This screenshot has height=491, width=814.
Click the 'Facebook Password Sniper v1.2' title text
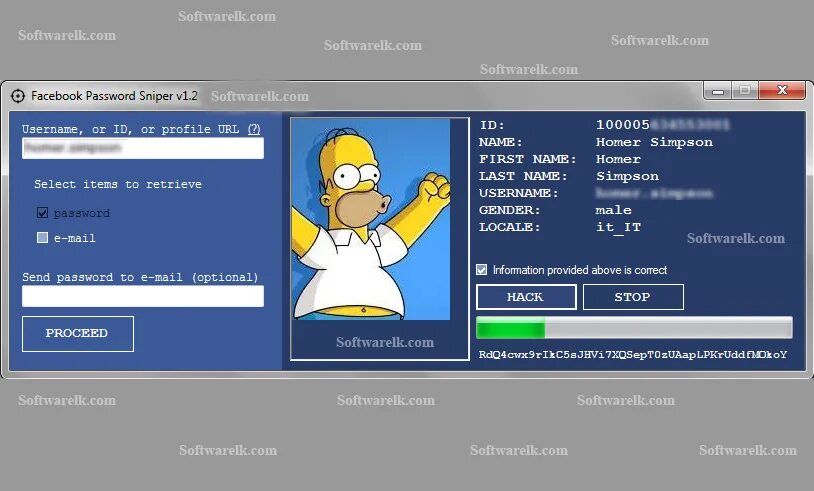(114, 96)
